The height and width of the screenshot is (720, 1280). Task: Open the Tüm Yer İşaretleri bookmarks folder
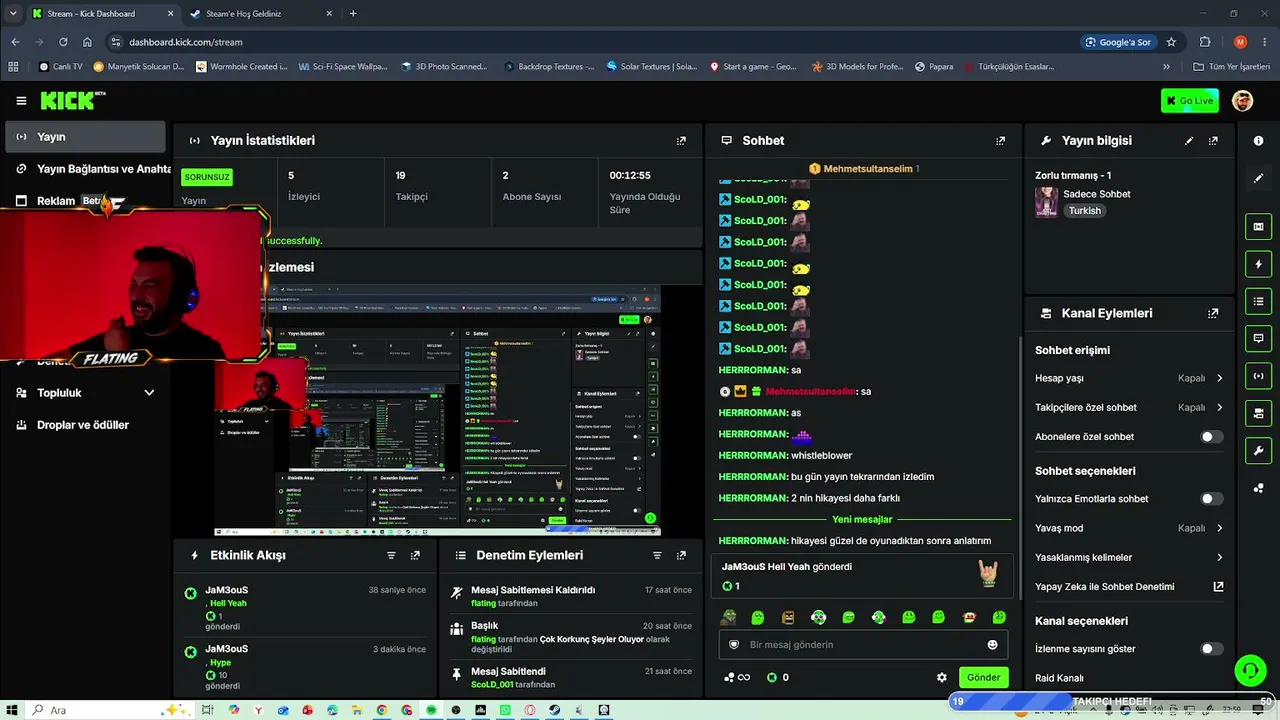[x=1232, y=67]
